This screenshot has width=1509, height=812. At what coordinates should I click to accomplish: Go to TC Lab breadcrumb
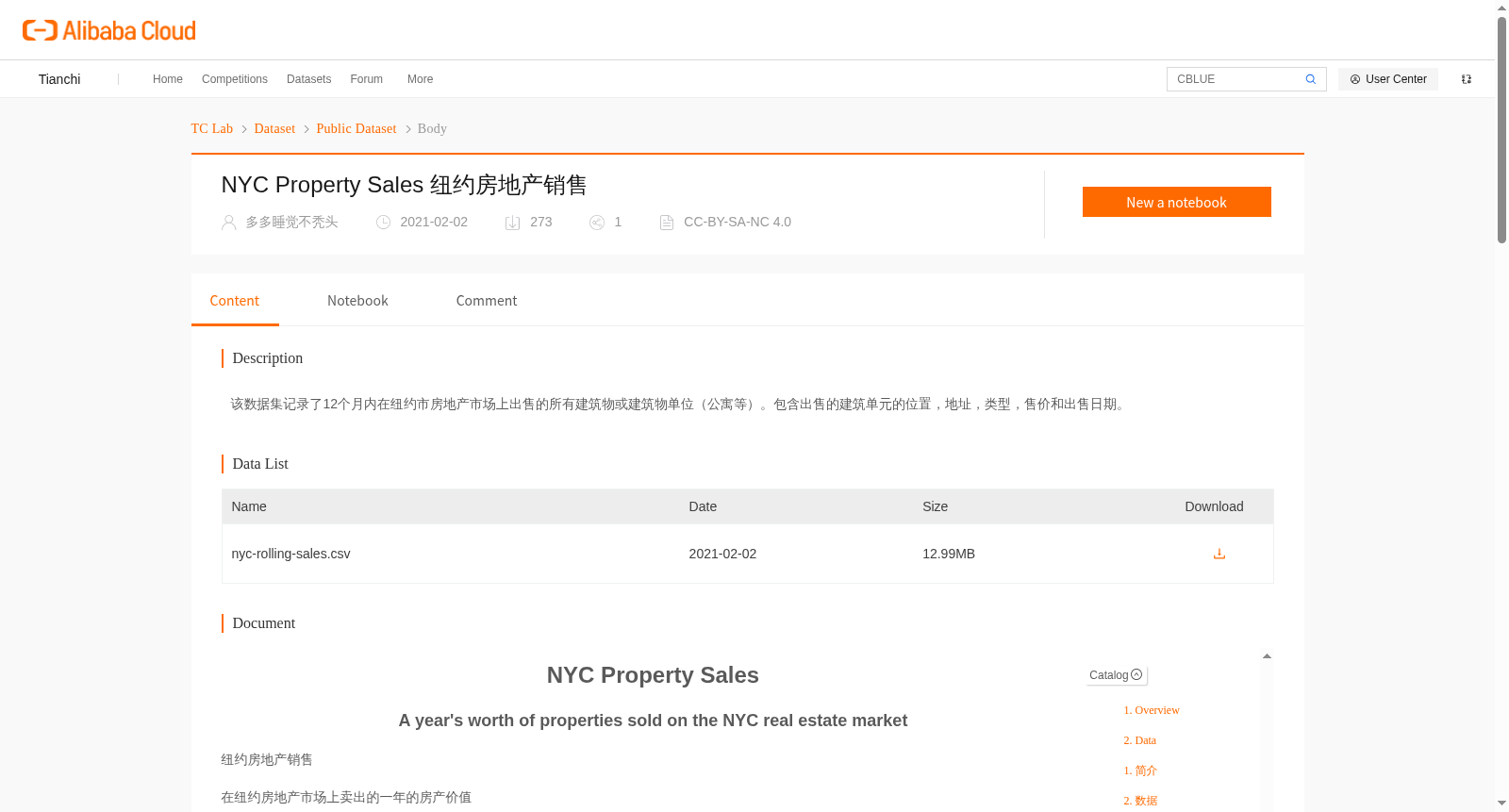pyautogui.click(x=212, y=128)
